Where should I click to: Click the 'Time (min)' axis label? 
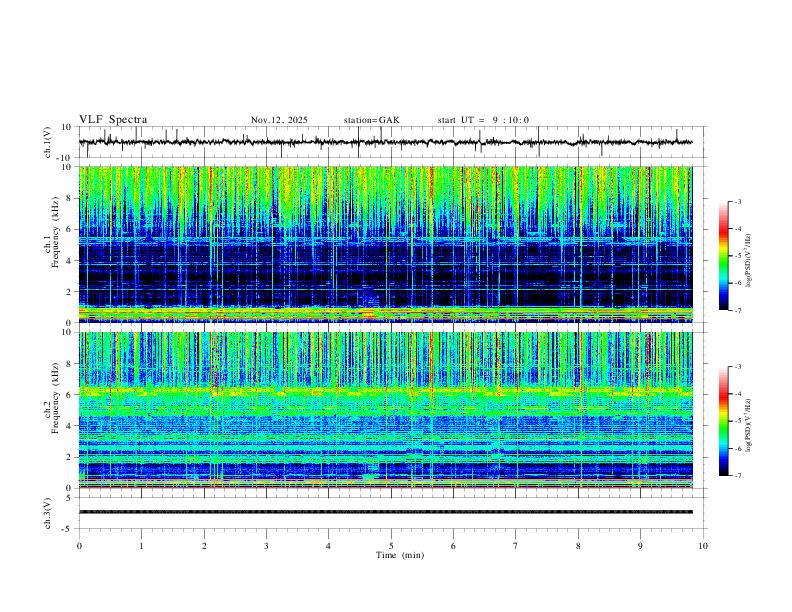(x=400, y=555)
